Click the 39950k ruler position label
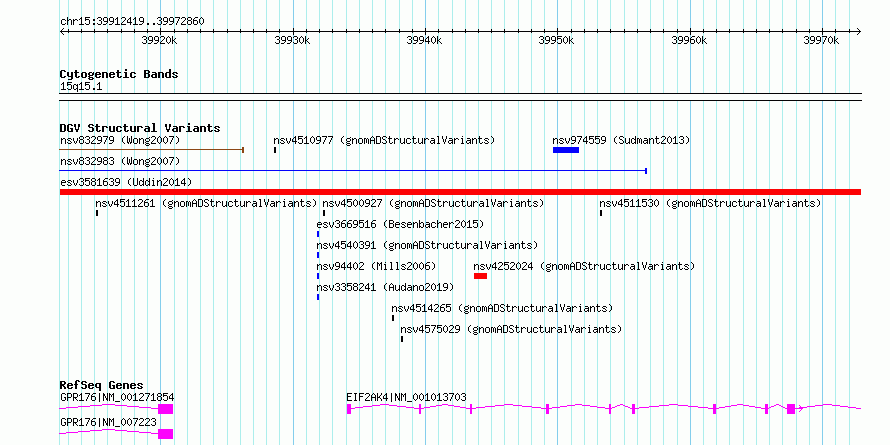The height and width of the screenshot is (445, 890). [x=557, y=40]
